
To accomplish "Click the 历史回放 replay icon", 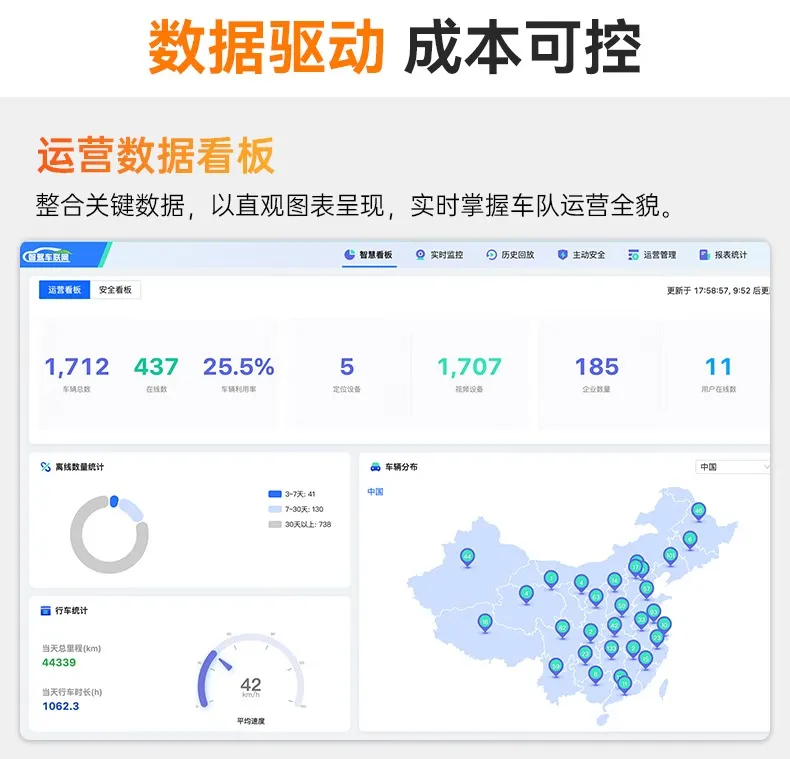I will (x=491, y=255).
